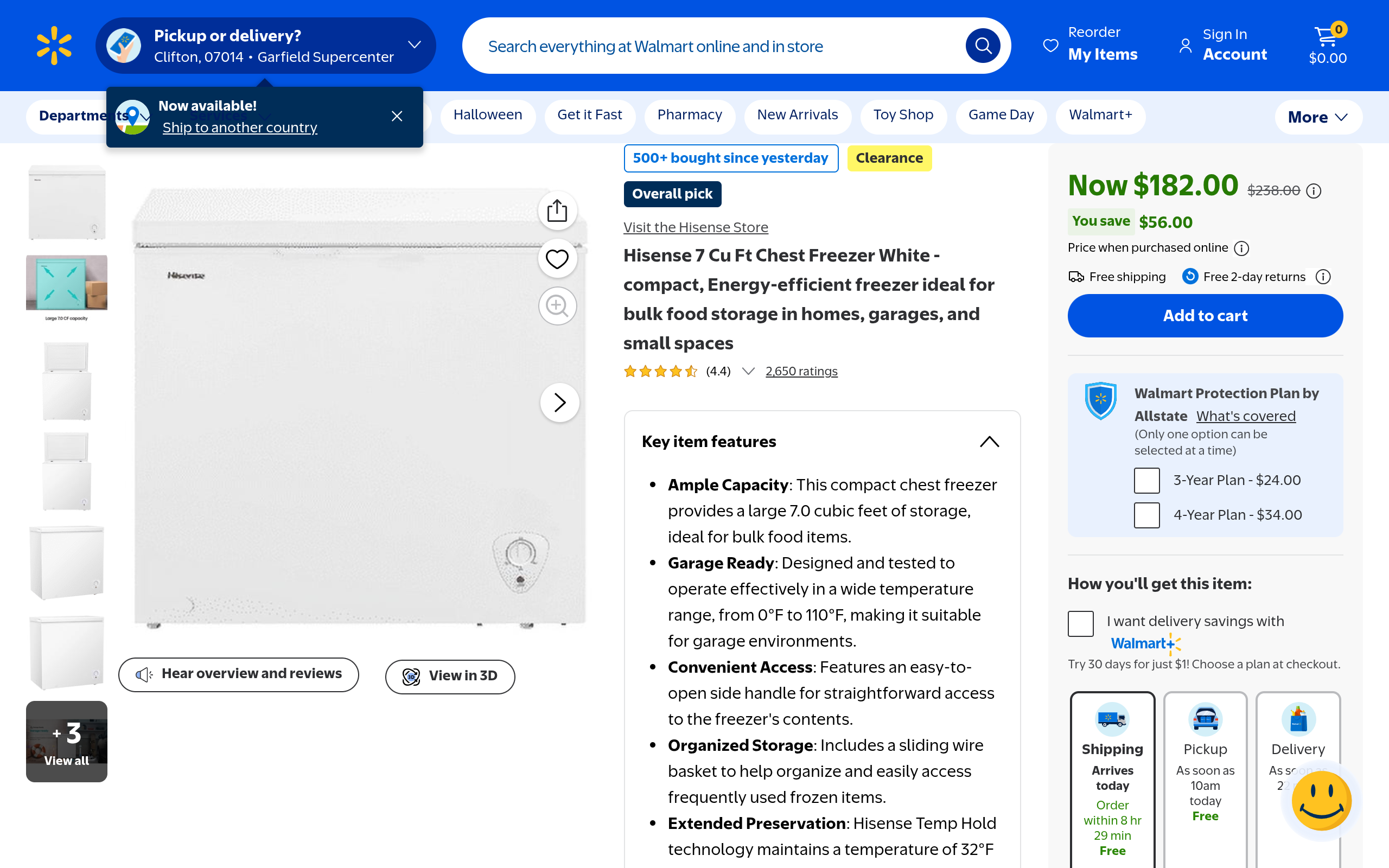This screenshot has width=1389, height=868.
Task: Click the smiley face feedback icon
Action: [1321, 800]
